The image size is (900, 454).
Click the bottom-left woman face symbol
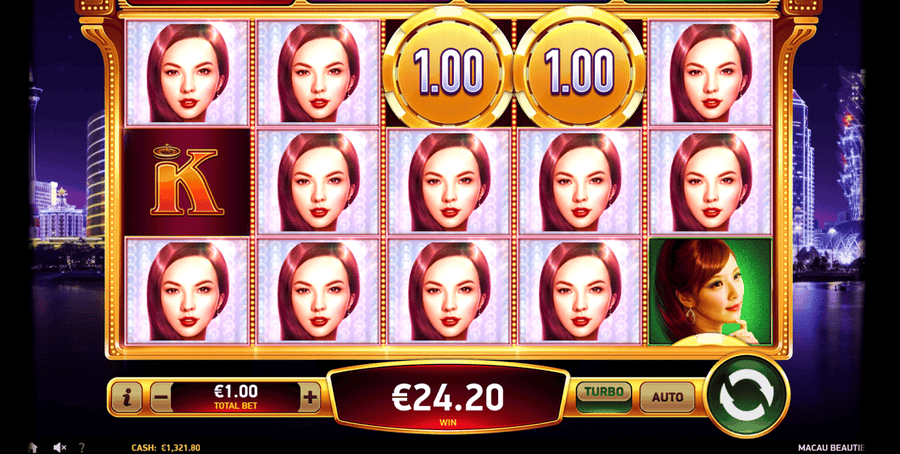point(187,292)
